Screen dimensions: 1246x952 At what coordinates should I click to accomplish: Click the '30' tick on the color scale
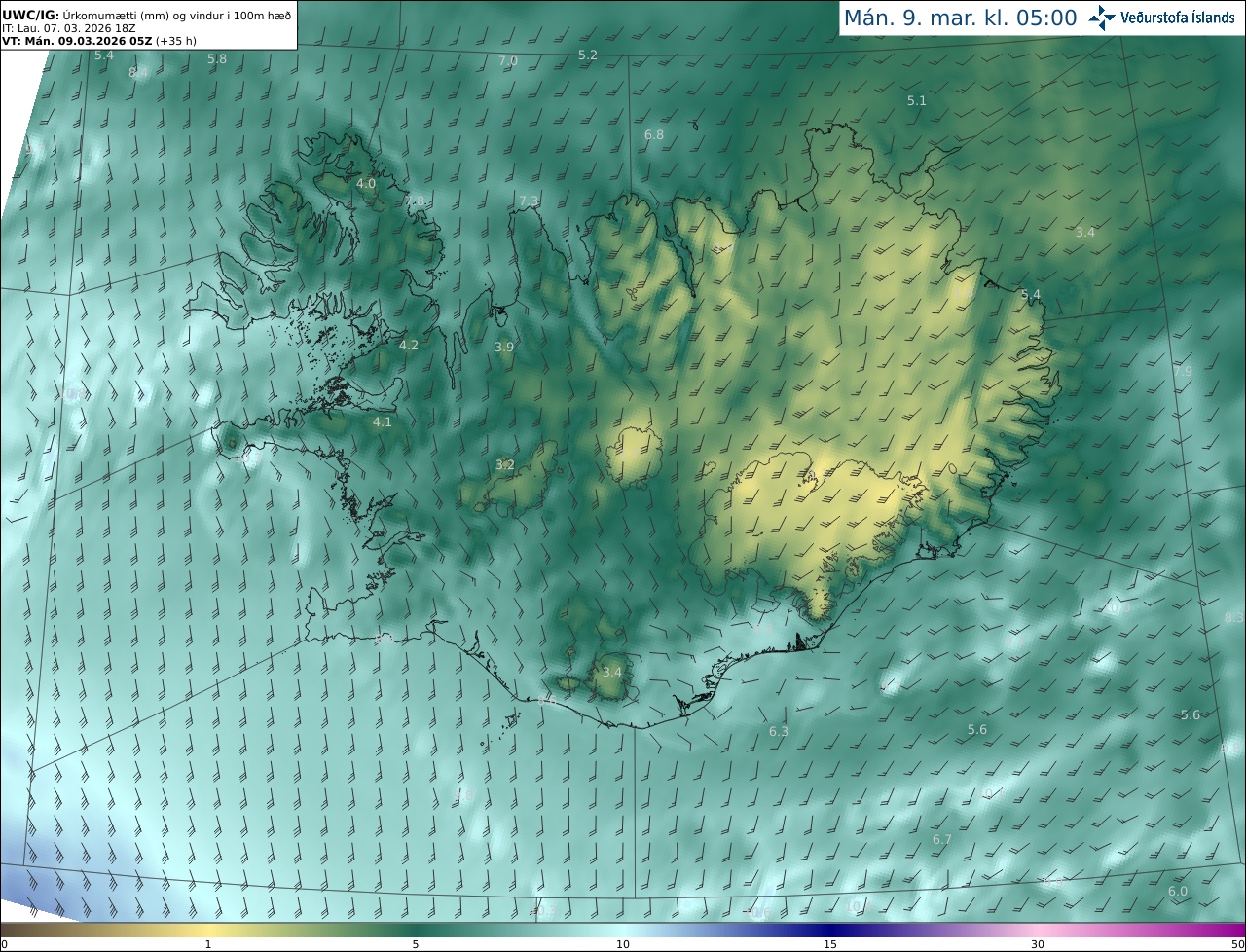(1038, 944)
